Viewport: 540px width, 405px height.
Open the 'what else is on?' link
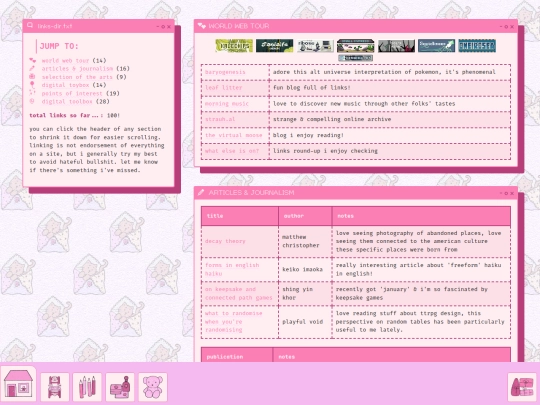[x=232, y=150]
